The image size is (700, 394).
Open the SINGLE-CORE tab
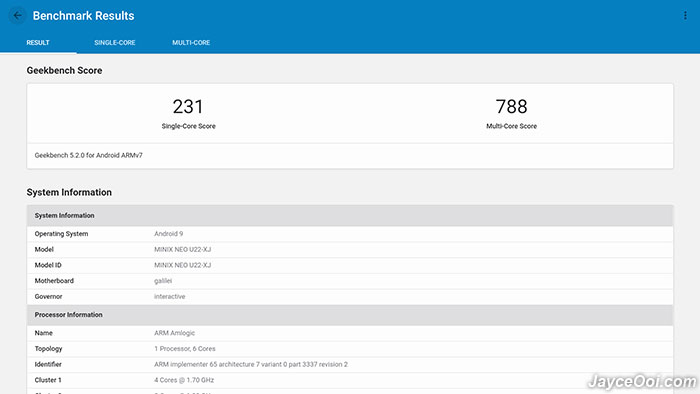[x=115, y=43]
